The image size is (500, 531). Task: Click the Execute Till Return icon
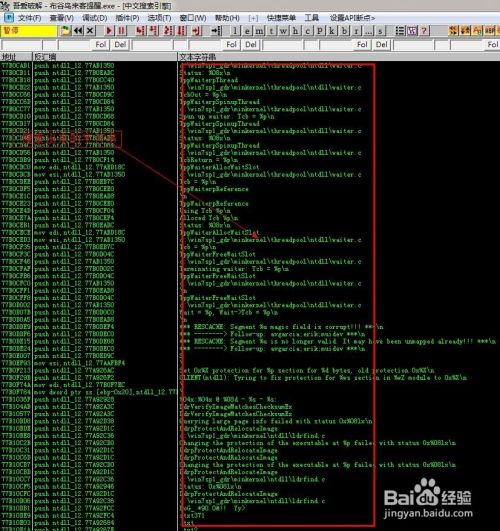(196, 31)
